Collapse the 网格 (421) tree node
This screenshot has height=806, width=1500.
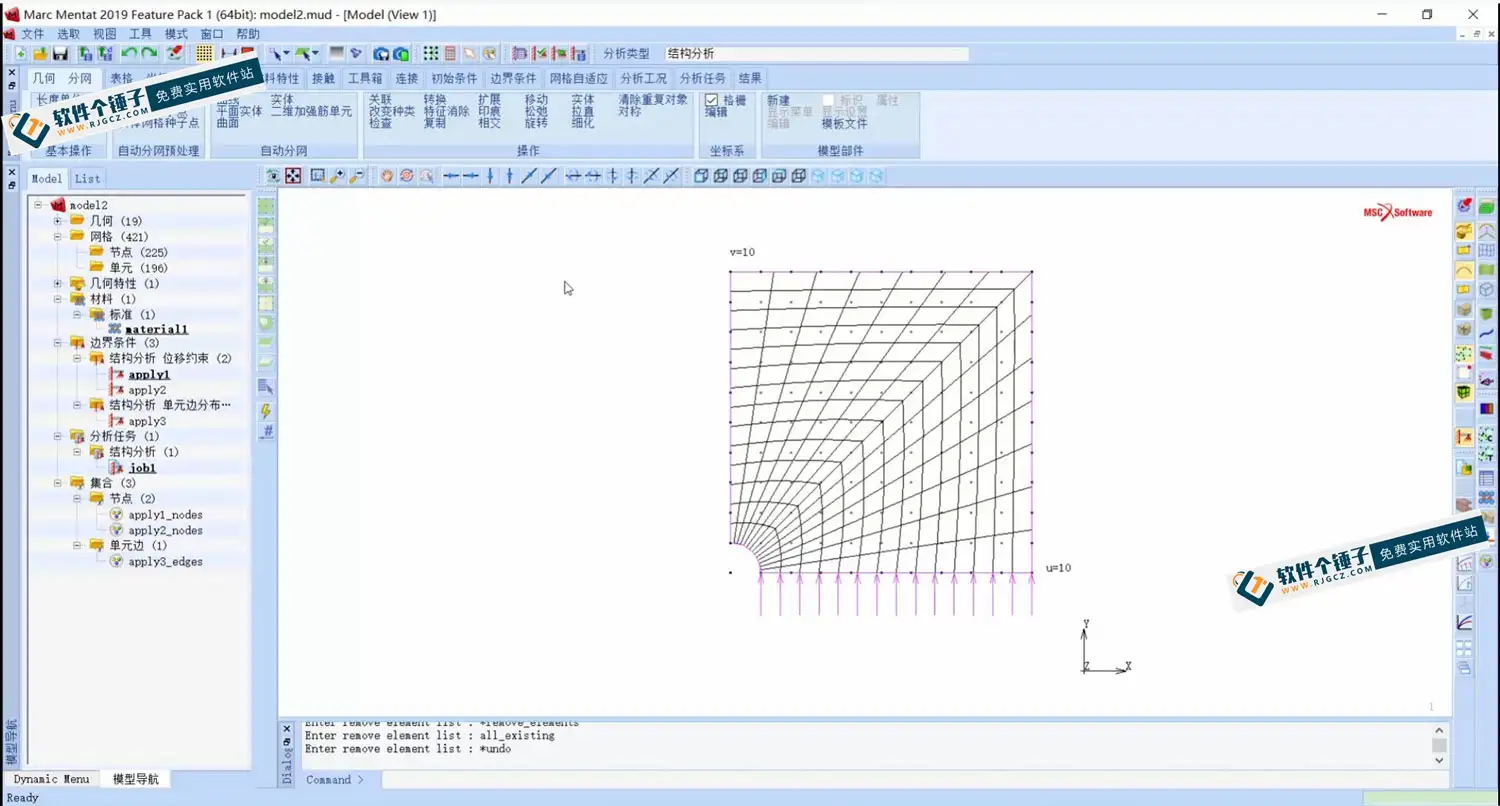coord(58,236)
